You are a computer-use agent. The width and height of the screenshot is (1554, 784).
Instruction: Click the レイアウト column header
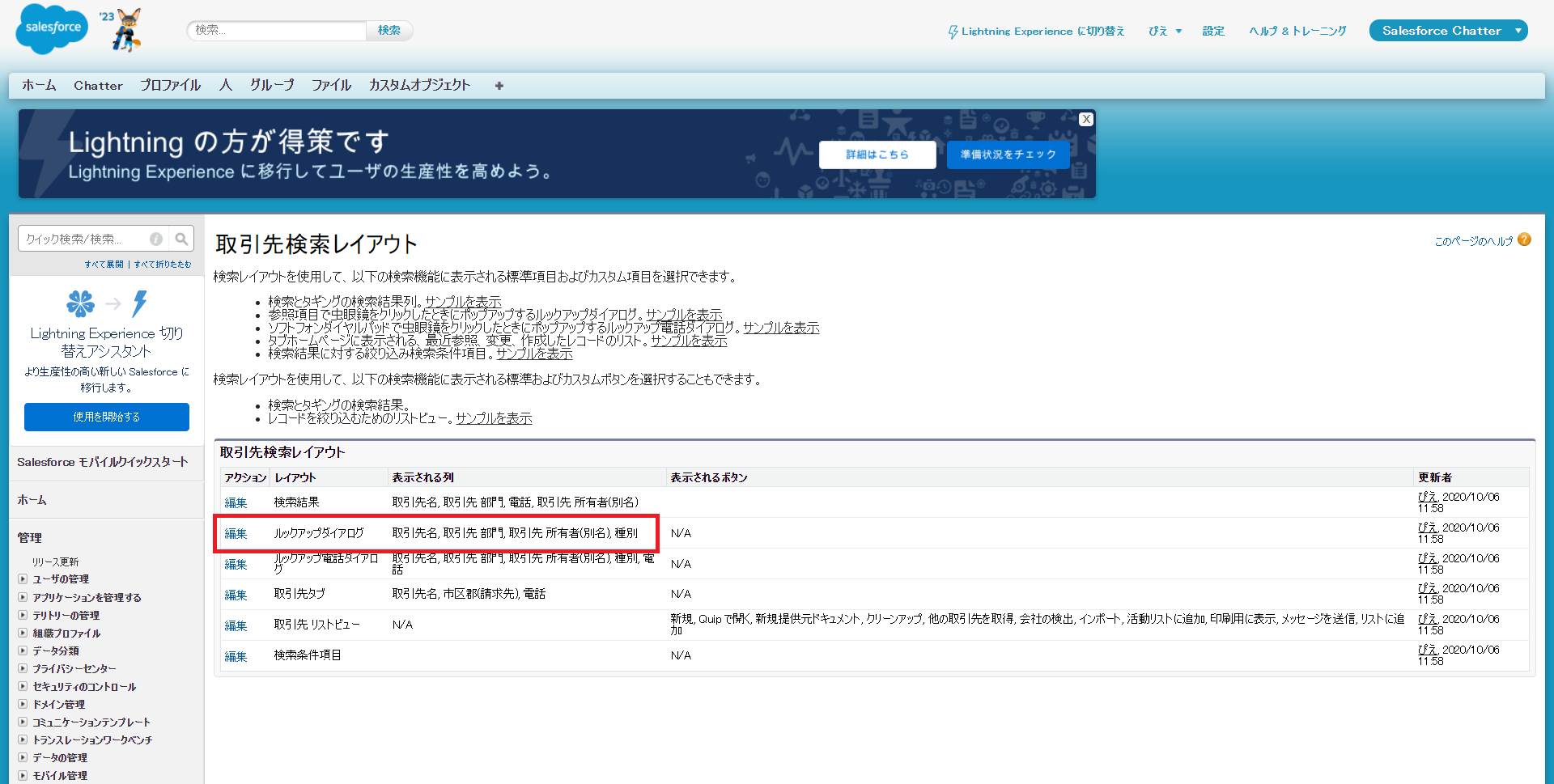pos(295,477)
